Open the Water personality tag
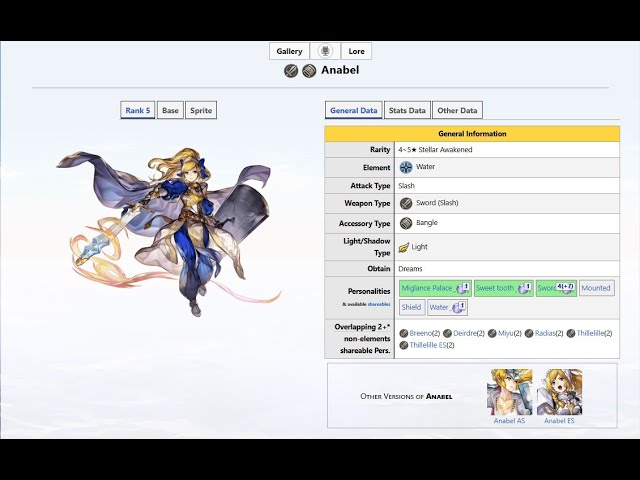 pos(447,307)
